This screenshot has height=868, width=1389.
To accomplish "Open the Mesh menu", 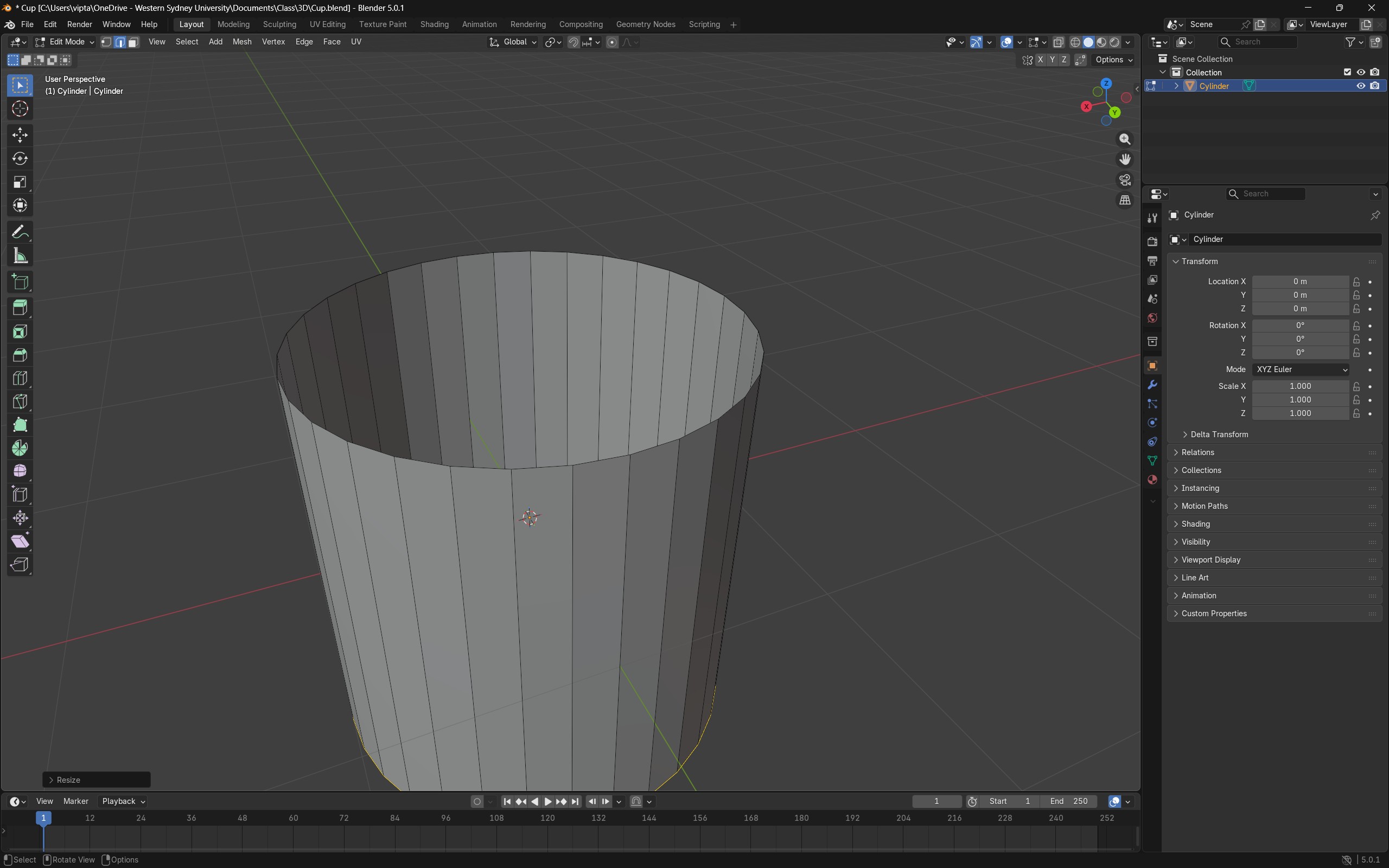I will [241, 42].
